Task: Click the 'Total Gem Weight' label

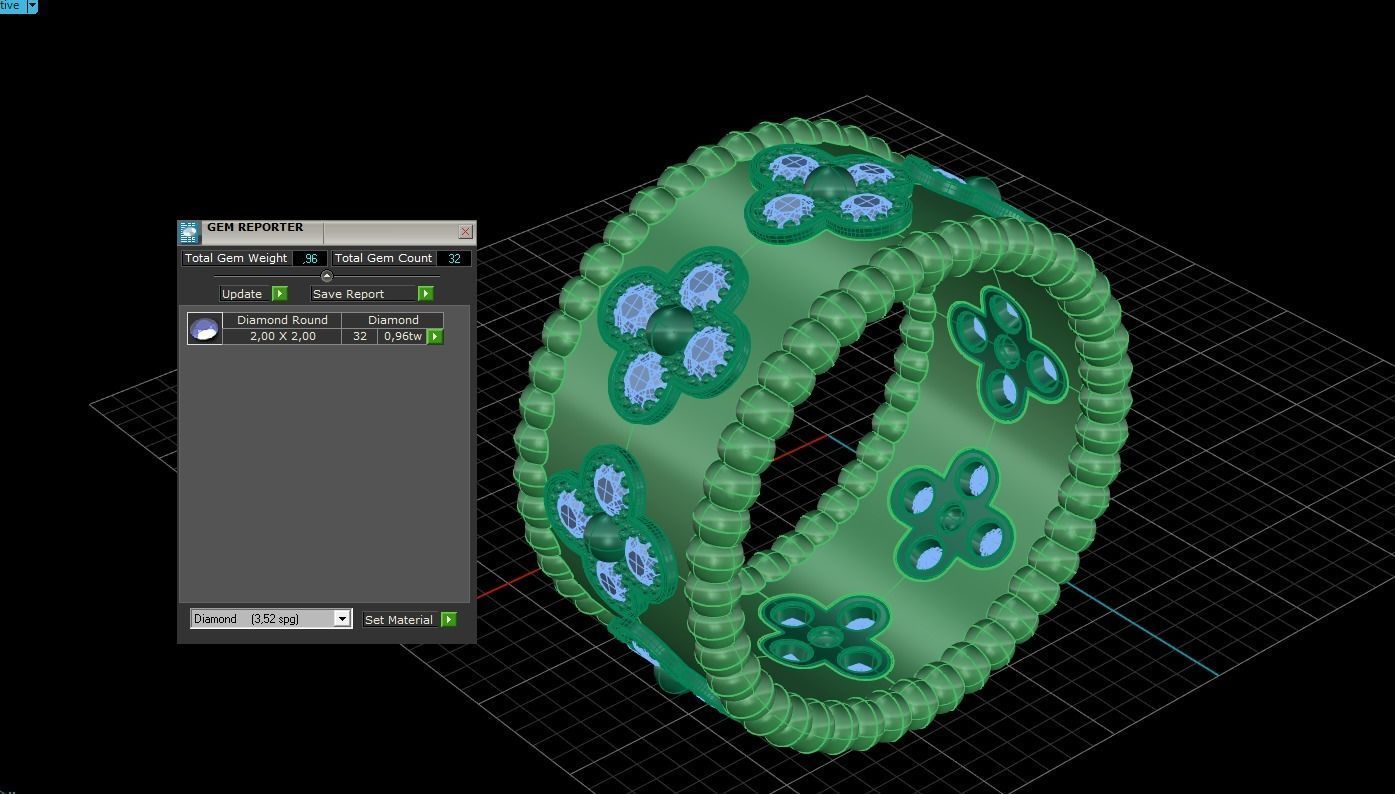Action: pos(236,258)
